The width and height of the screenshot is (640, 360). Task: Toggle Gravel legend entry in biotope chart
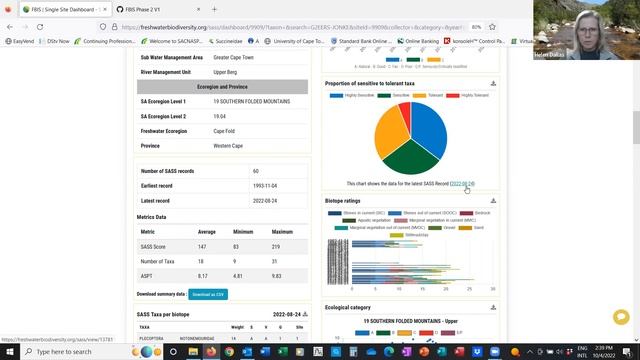[442, 228]
